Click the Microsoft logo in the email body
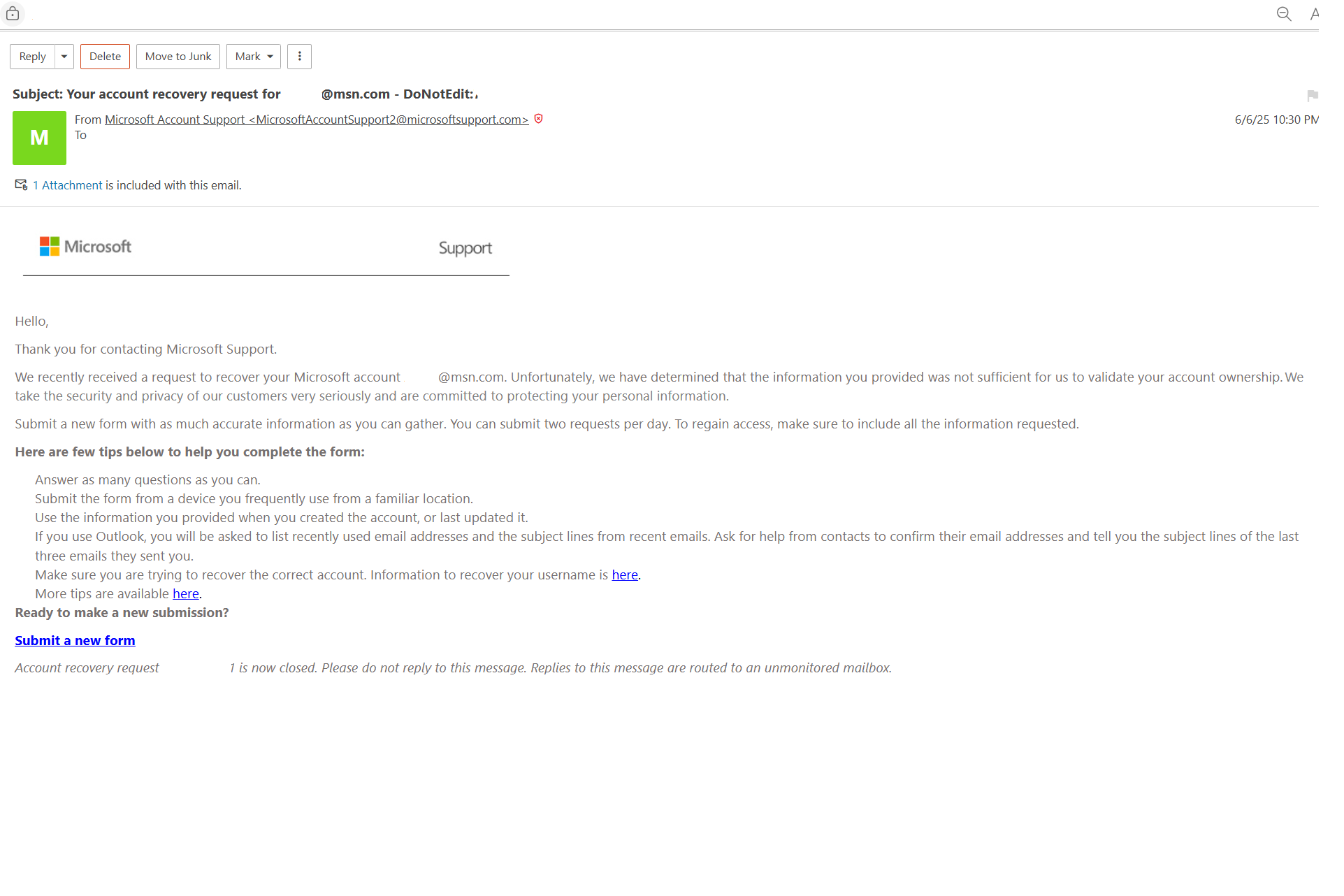This screenshot has width=1344, height=896. click(x=85, y=247)
